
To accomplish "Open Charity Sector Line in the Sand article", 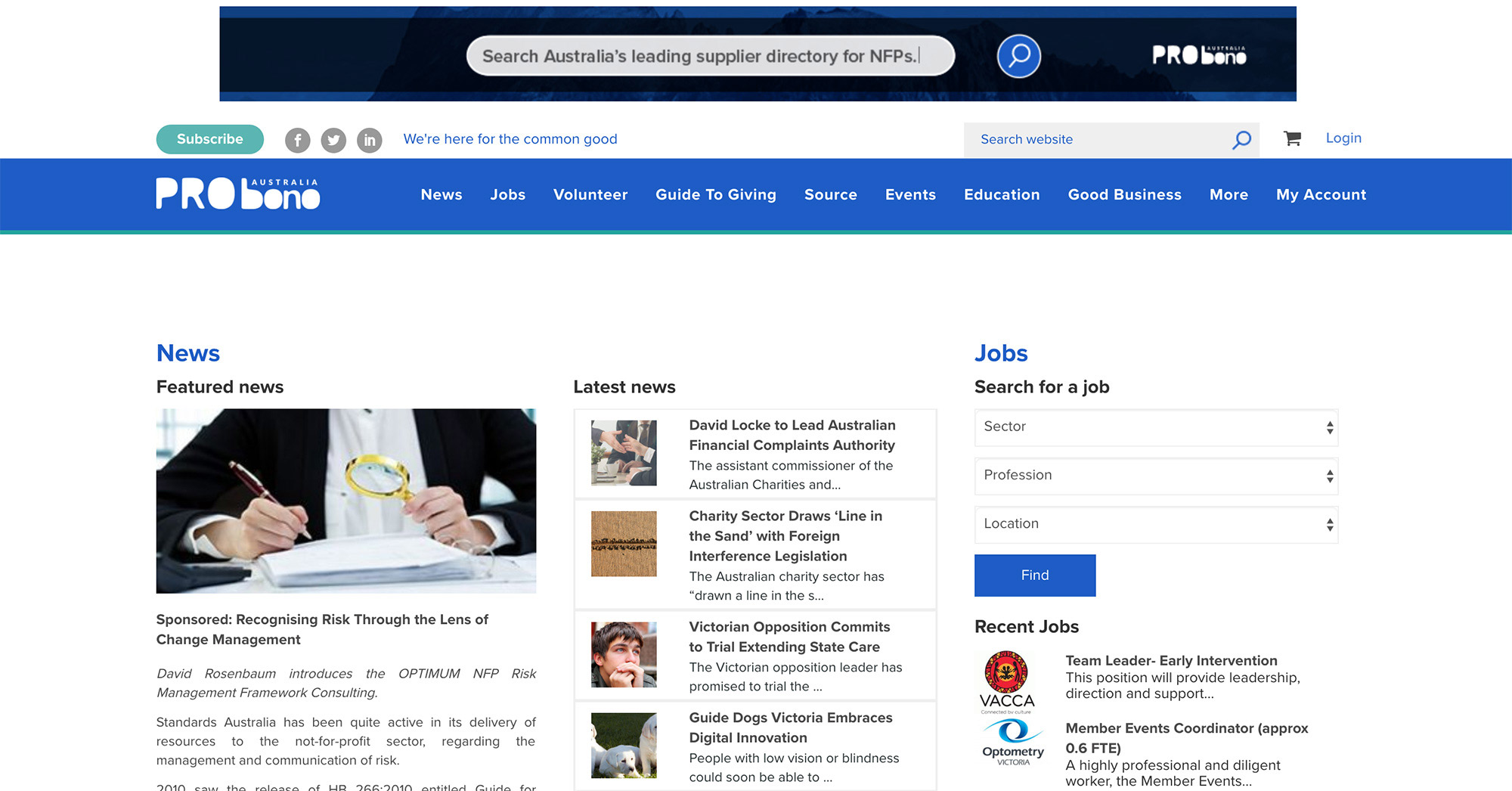I will coord(785,535).
